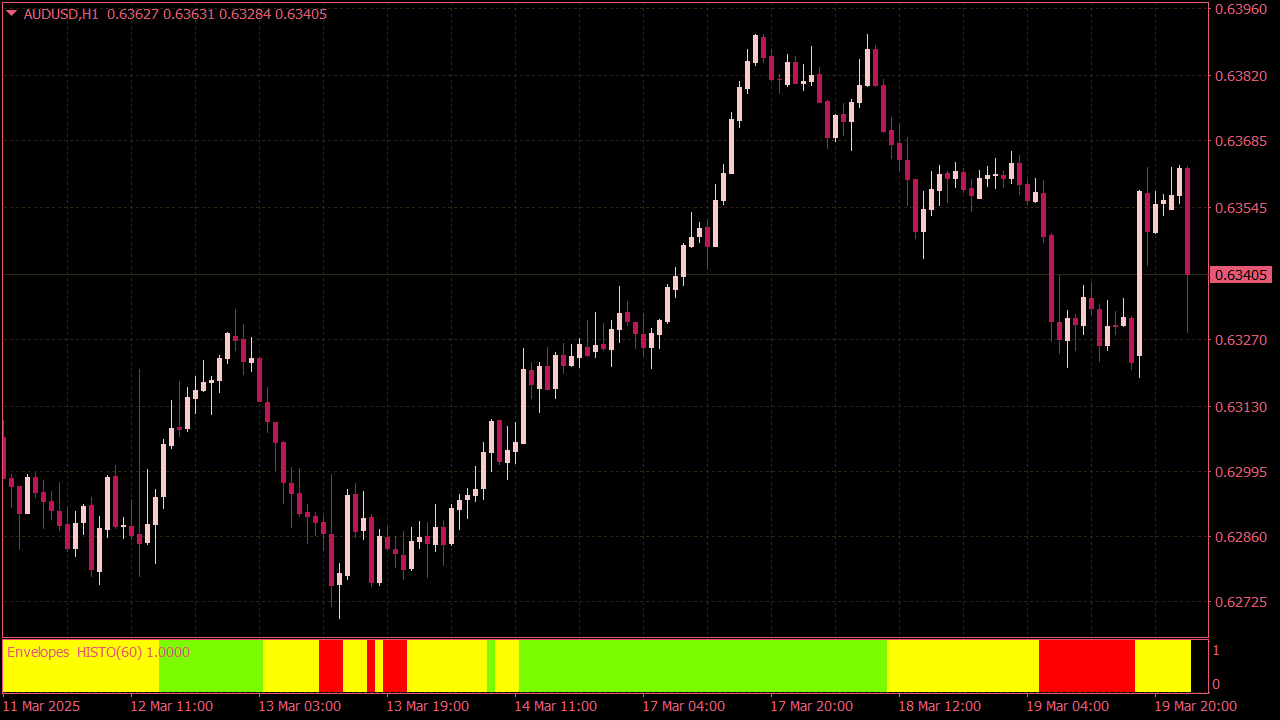Click the 13 Mar 19:00 time axis label
The height and width of the screenshot is (720, 1280).
[x=428, y=706]
